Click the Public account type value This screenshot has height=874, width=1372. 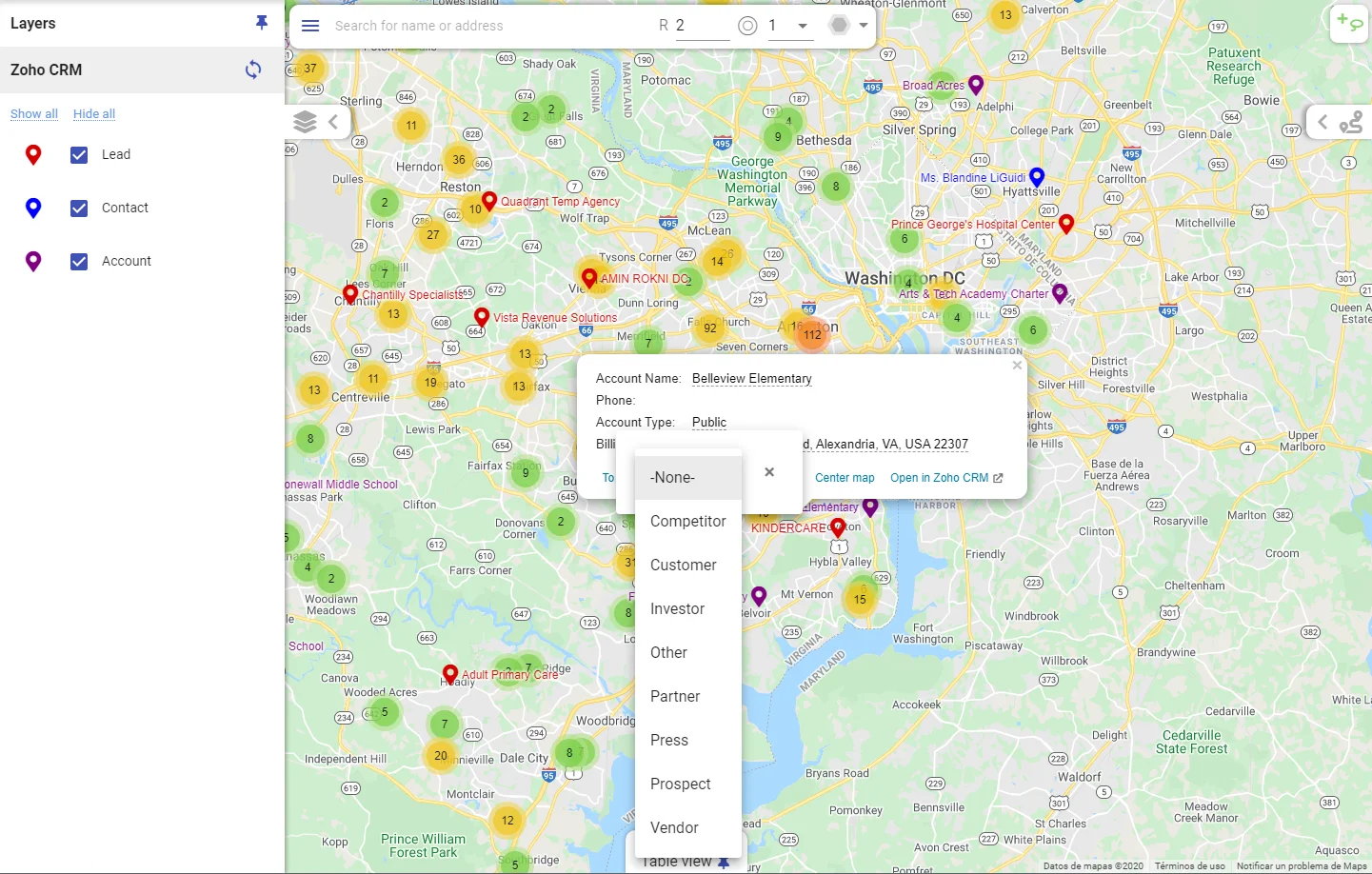click(x=709, y=423)
